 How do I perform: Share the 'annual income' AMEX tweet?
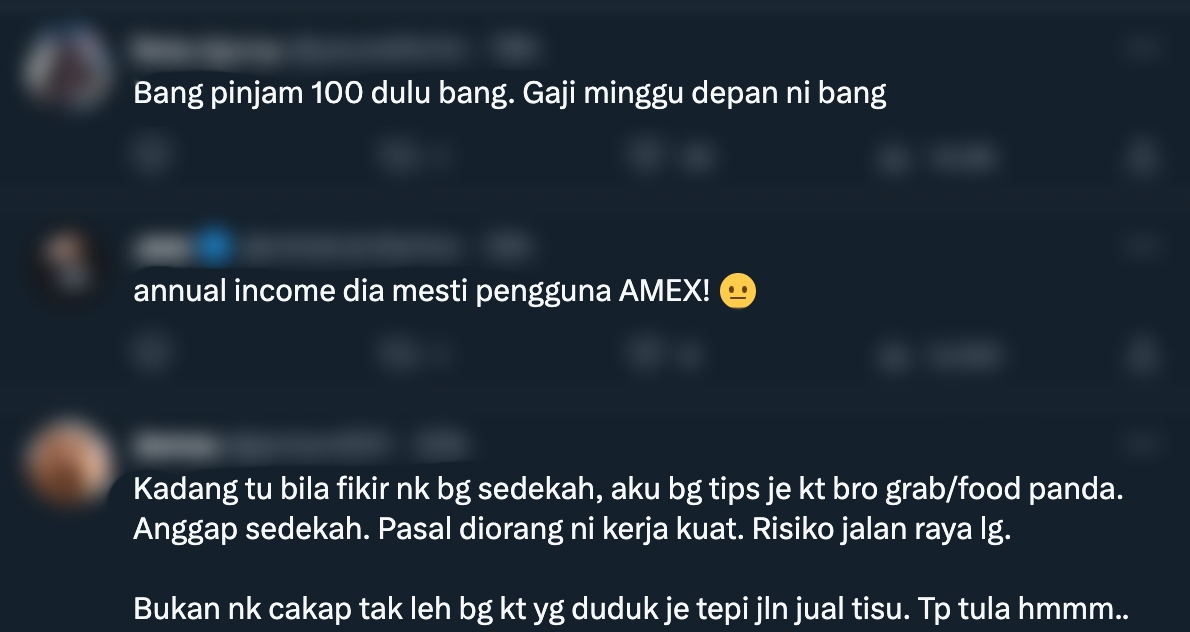tap(1142, 354)
